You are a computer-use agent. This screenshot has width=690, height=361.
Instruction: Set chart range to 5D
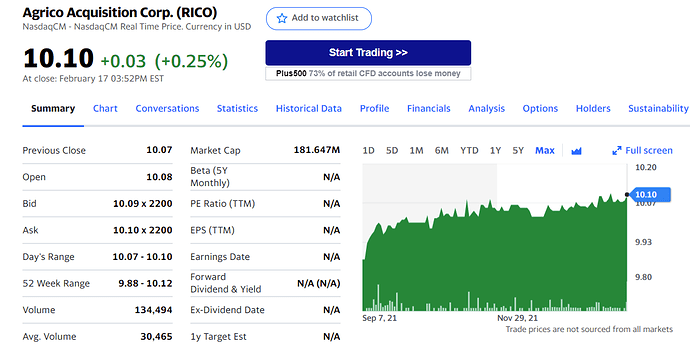pyautogui.click(x=392, y=151)
